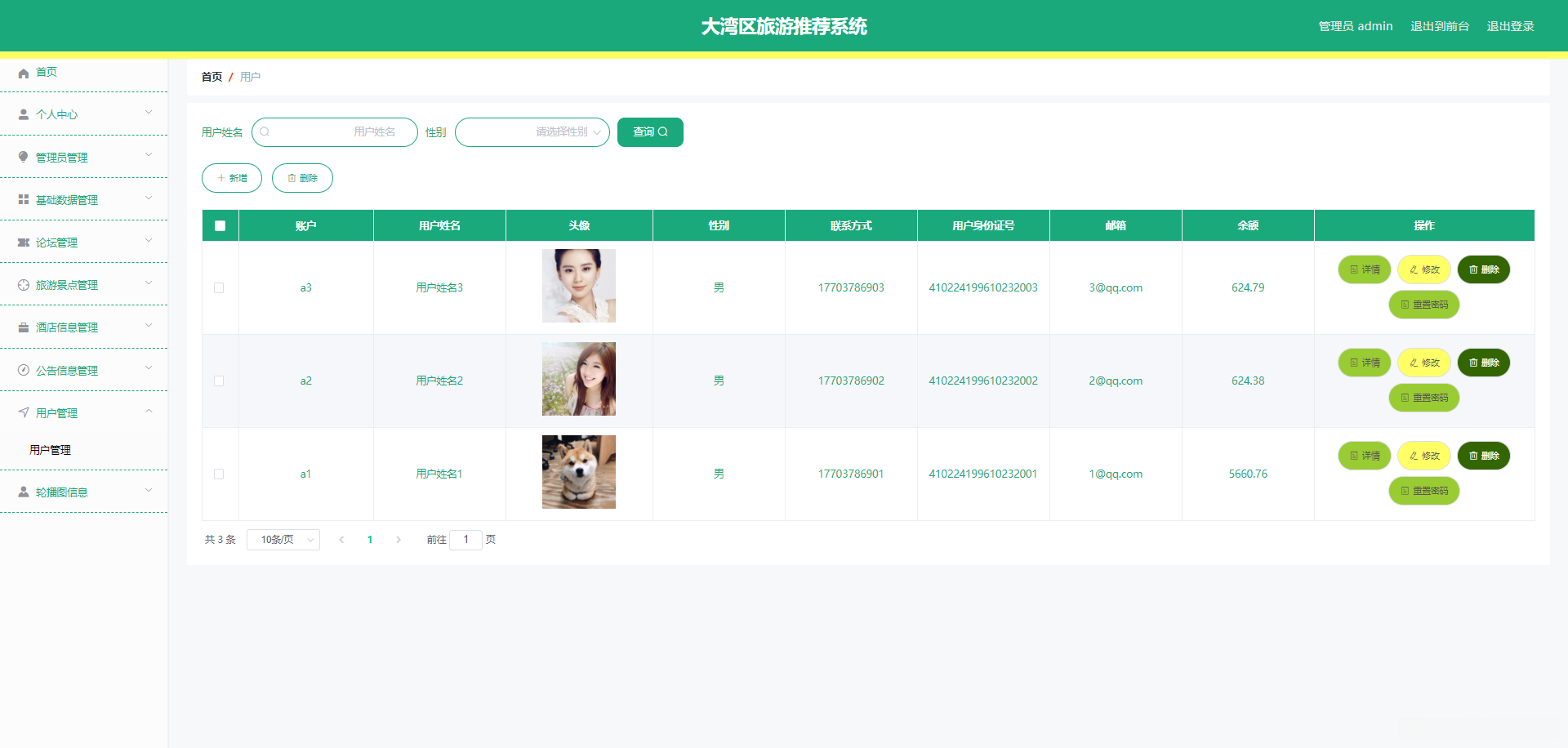Expand 论坛管理 using its chevron
The width and height of the screenshot is (1568, 748).
coord(149,240)
